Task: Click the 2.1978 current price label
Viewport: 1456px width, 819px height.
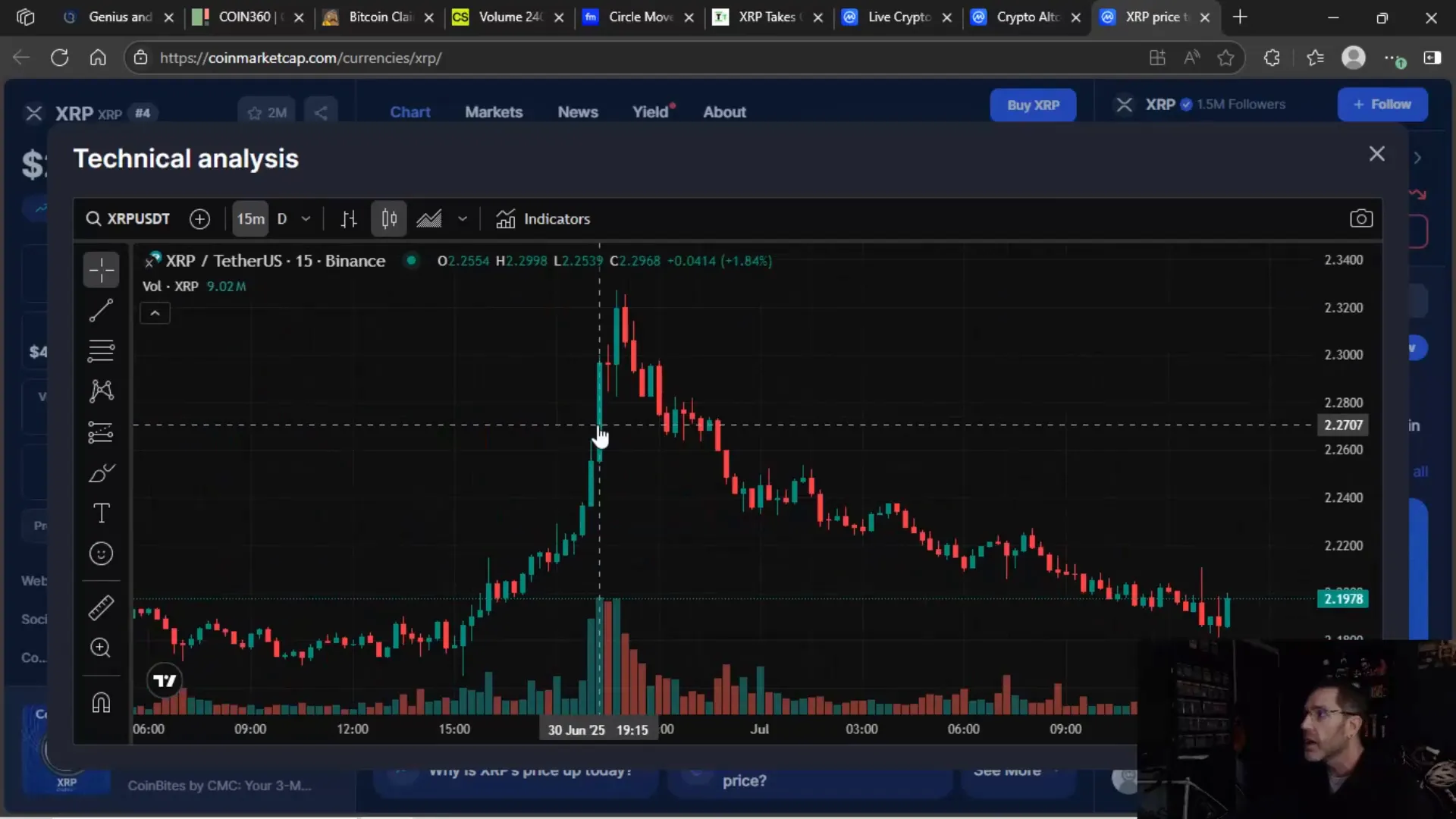Action: coord(1343,599)
